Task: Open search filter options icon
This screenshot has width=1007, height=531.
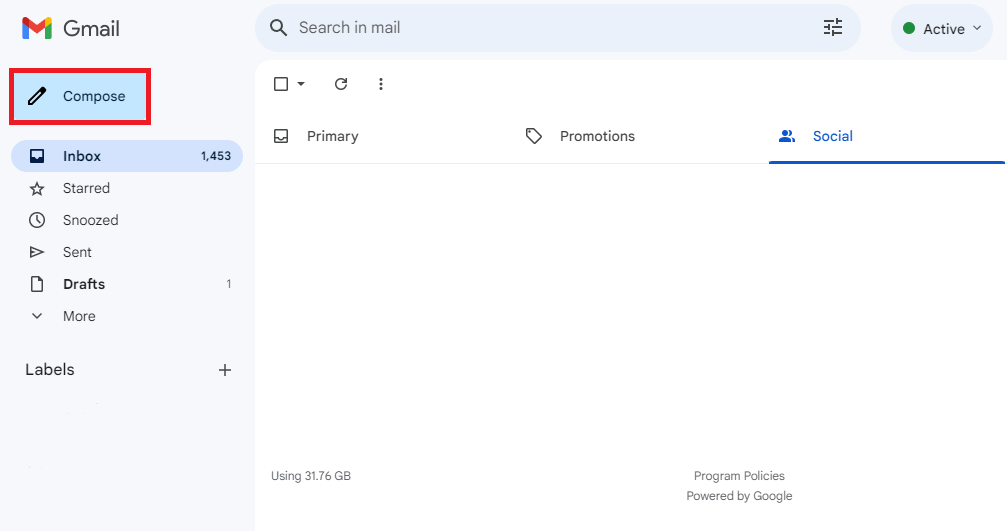Action: click(x=833, y=27)
